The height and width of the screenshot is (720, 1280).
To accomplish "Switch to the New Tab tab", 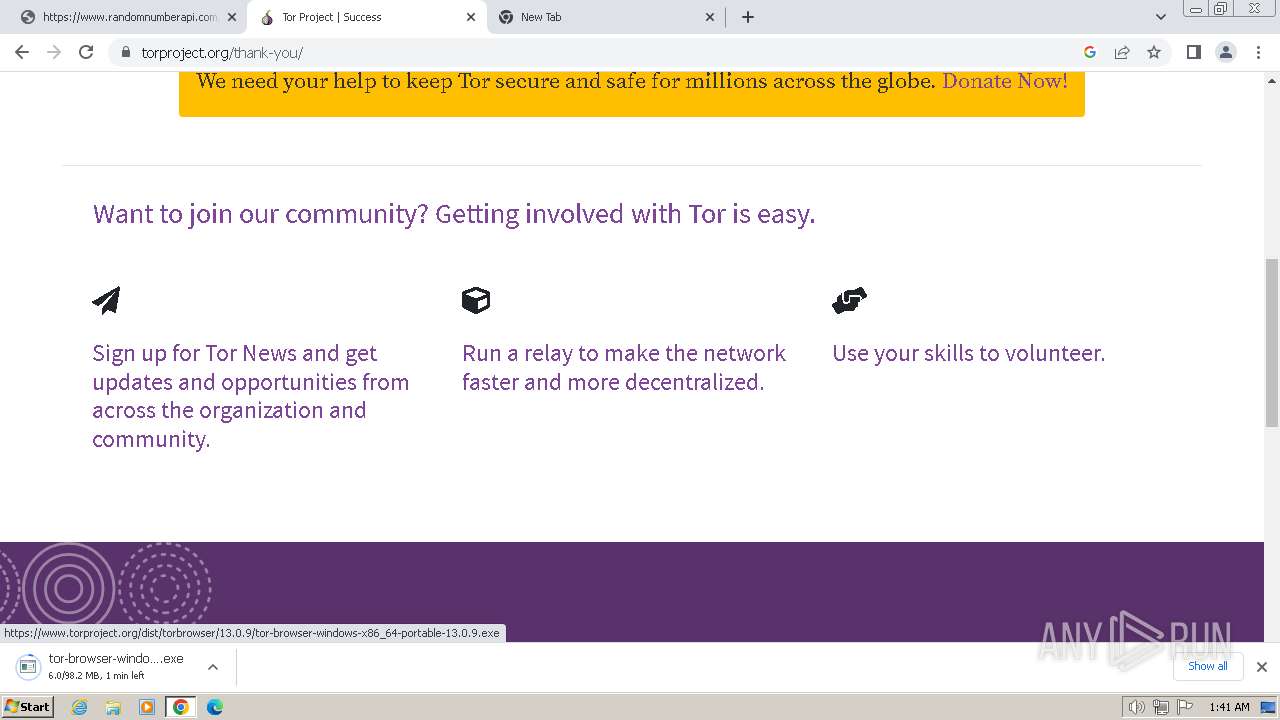I will click(x=607, y=17).
